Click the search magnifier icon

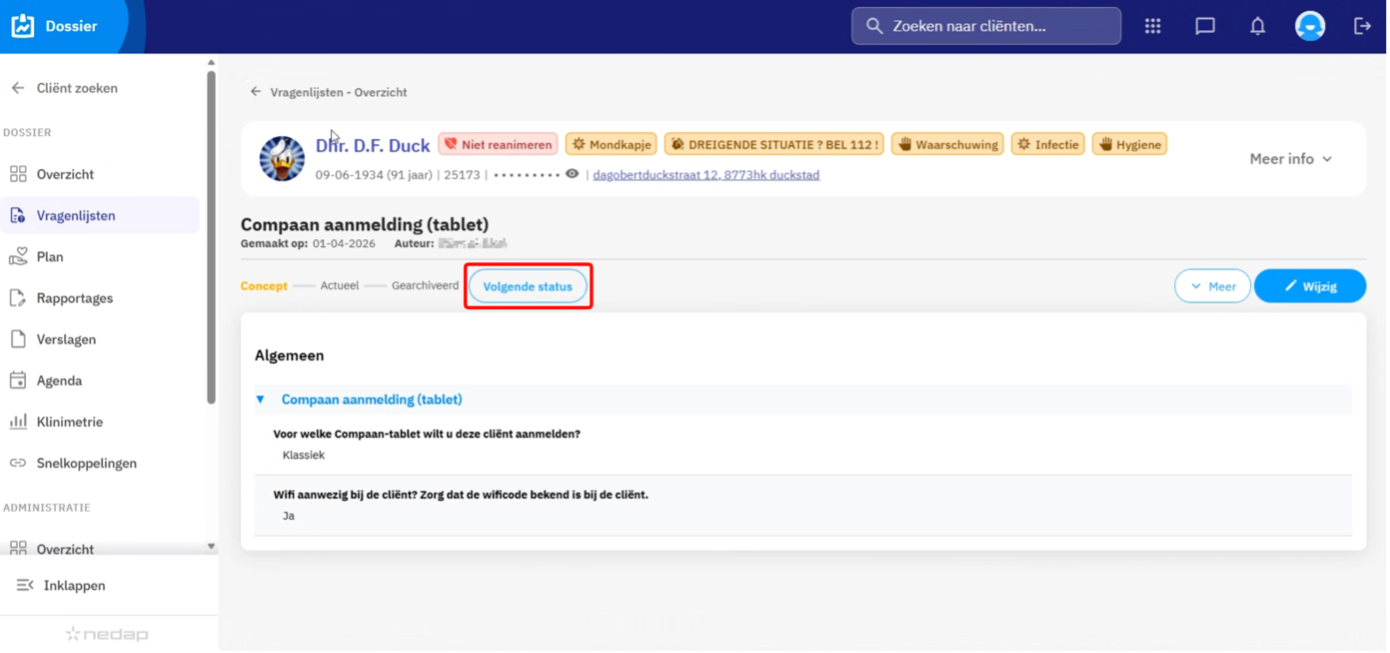(874, 26)
